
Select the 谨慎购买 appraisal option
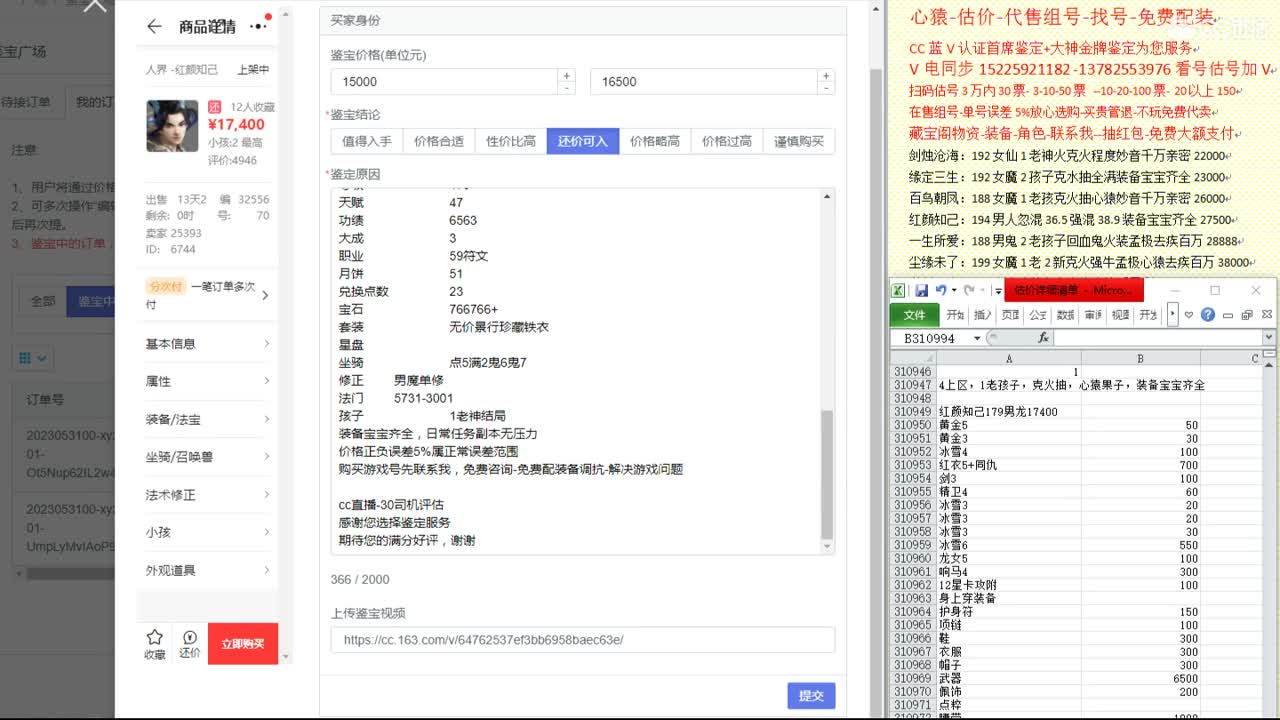[x=801, y=140]
